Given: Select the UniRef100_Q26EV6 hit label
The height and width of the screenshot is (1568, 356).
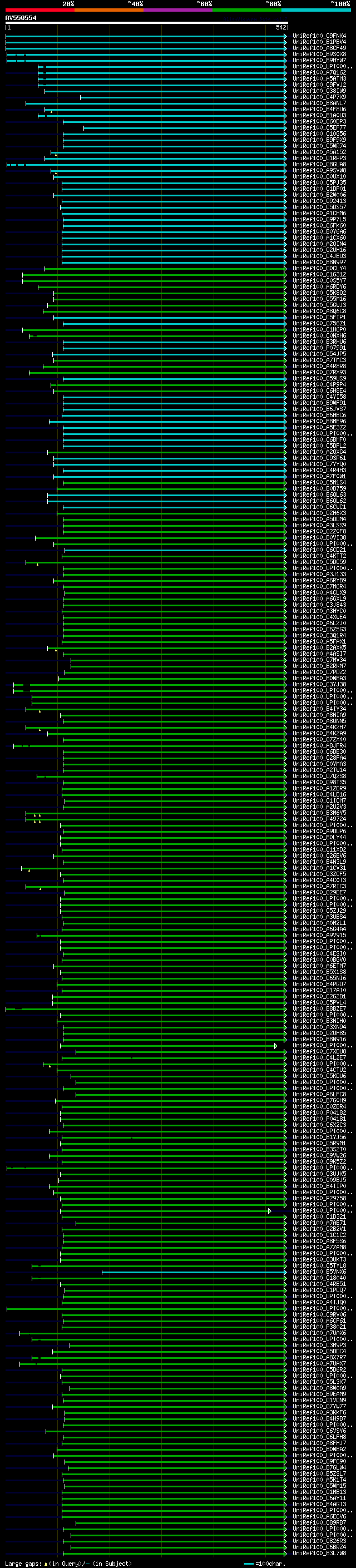Looking at the screenshot, I should pos(319,856).
